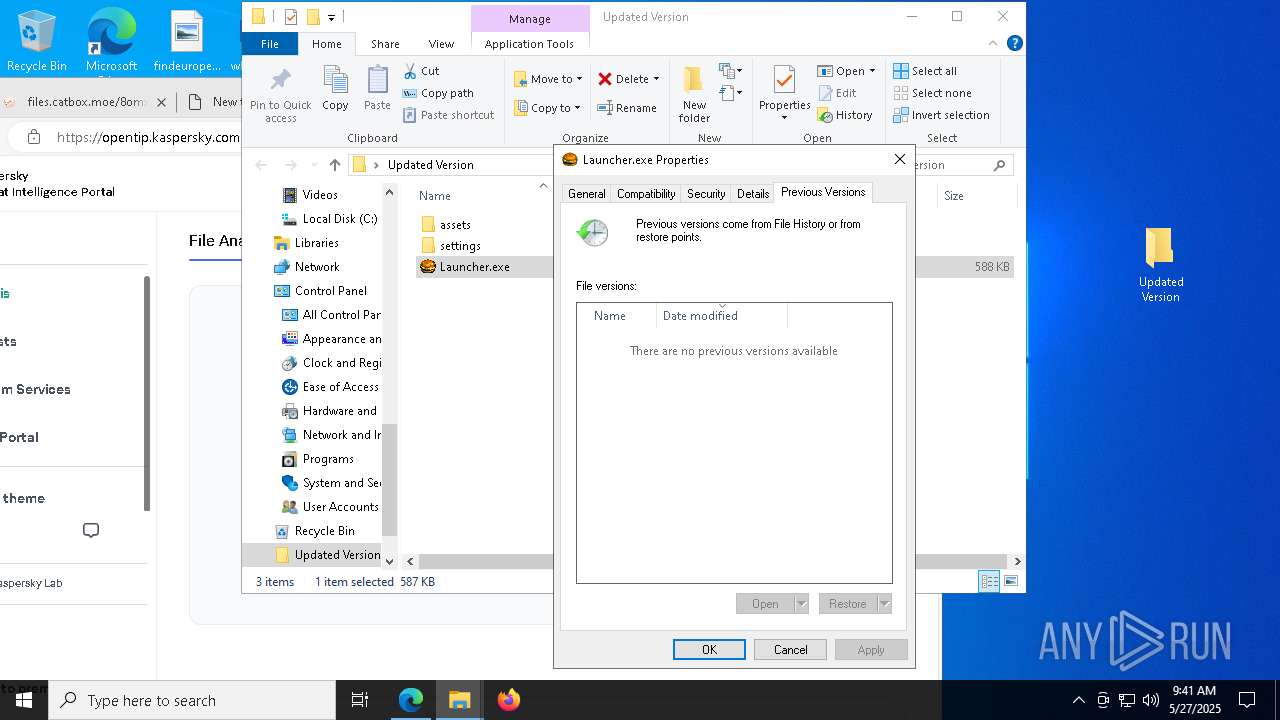Select Videos in navigation pane
This screenshot has height=720, width=1280.
point(320,195)
